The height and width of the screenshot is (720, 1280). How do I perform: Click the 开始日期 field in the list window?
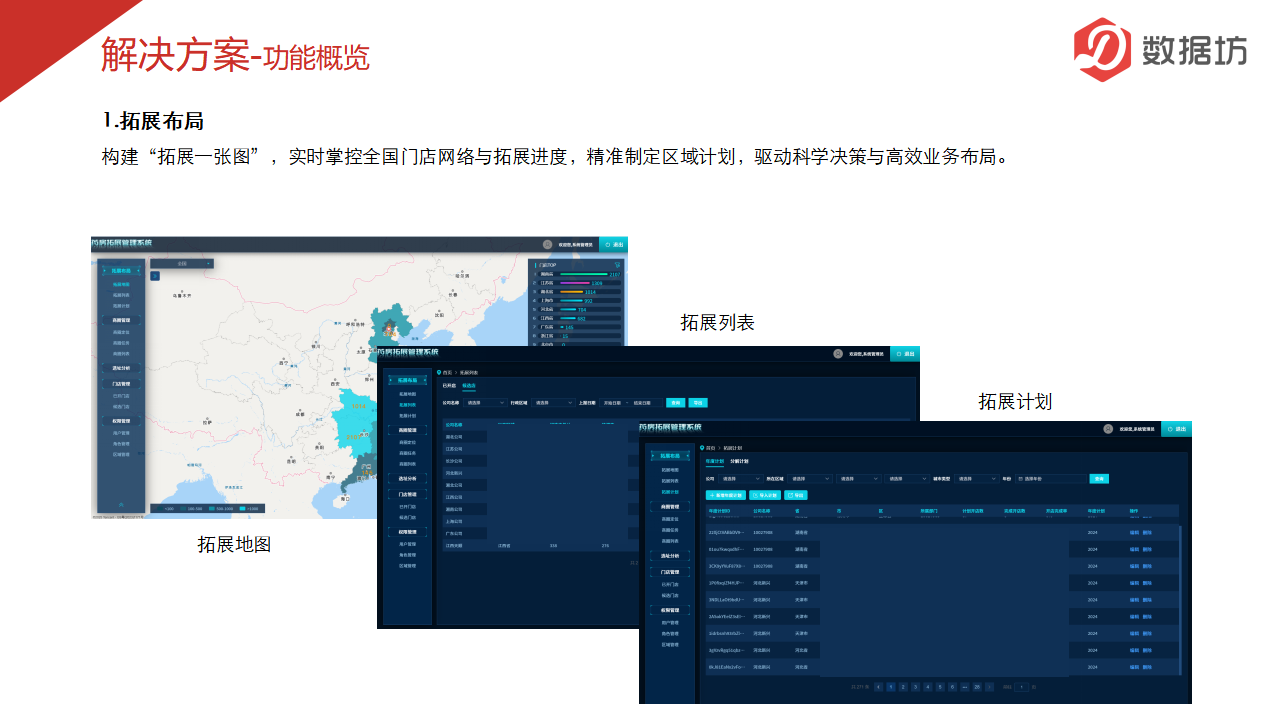pos(613,402)
